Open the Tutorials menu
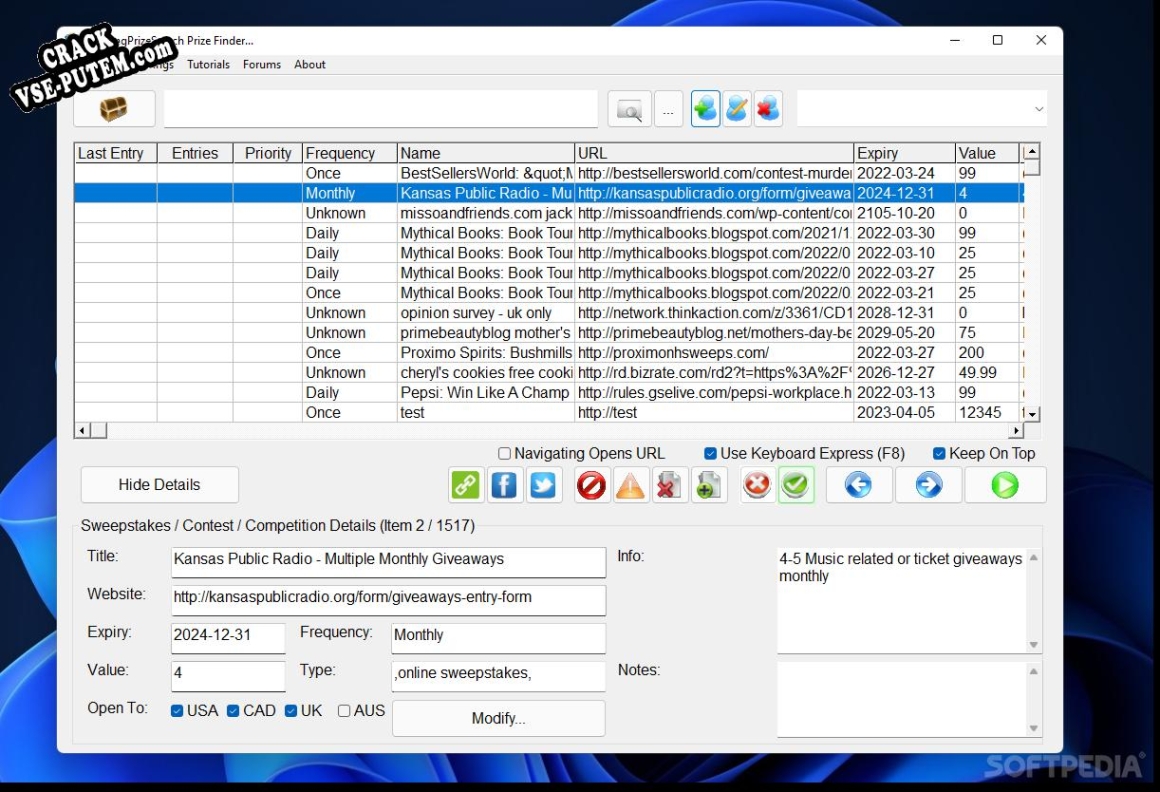This screenshot has width=1160, height=792. [x=208, y=64]
